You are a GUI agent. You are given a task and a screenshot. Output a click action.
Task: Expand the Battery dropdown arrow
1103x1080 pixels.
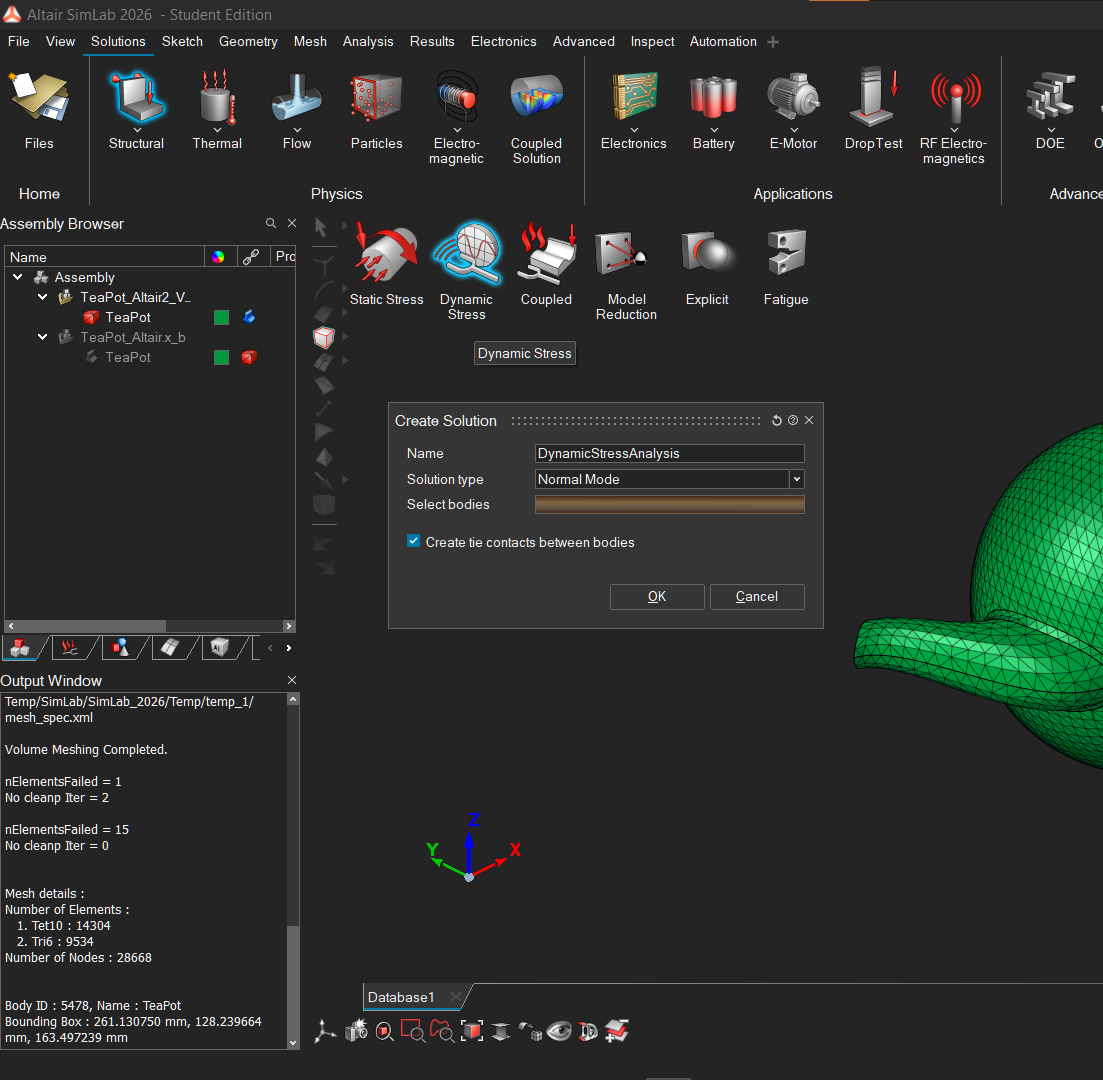click(715, 130)
